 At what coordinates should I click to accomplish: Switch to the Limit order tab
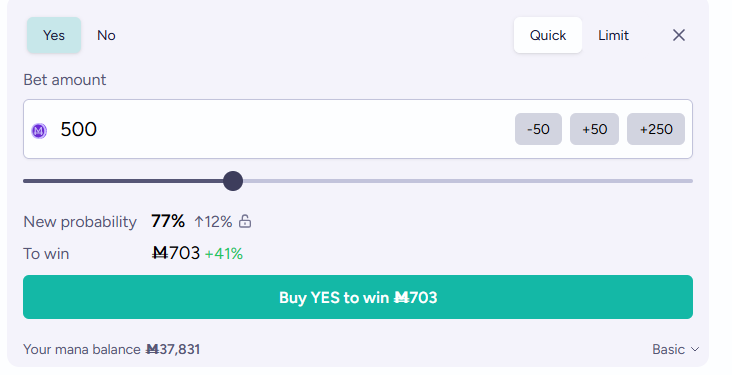tap(613, 35)
